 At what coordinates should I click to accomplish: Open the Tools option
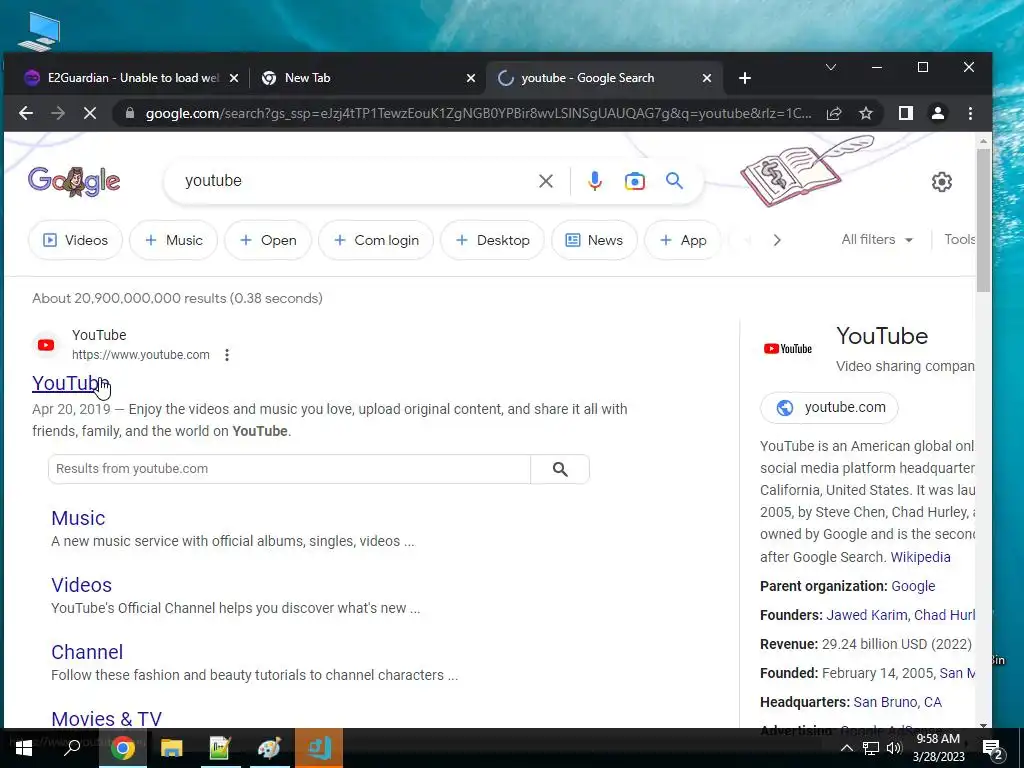tap(959, 240)
